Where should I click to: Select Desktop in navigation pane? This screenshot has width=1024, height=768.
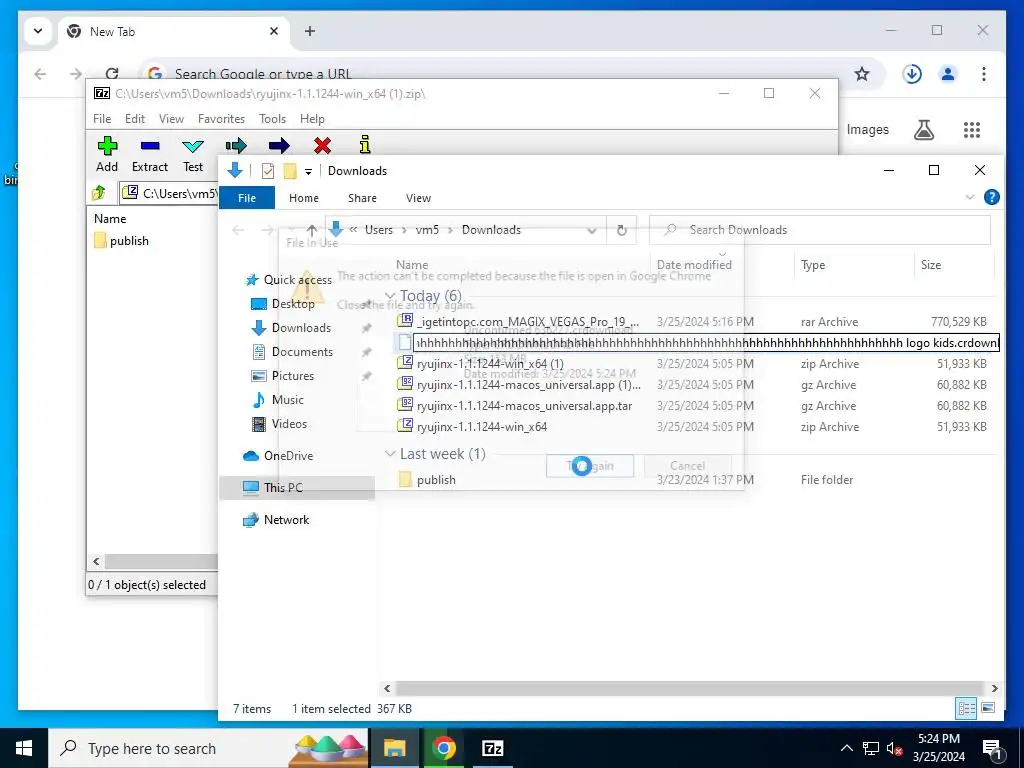(283, 304)
